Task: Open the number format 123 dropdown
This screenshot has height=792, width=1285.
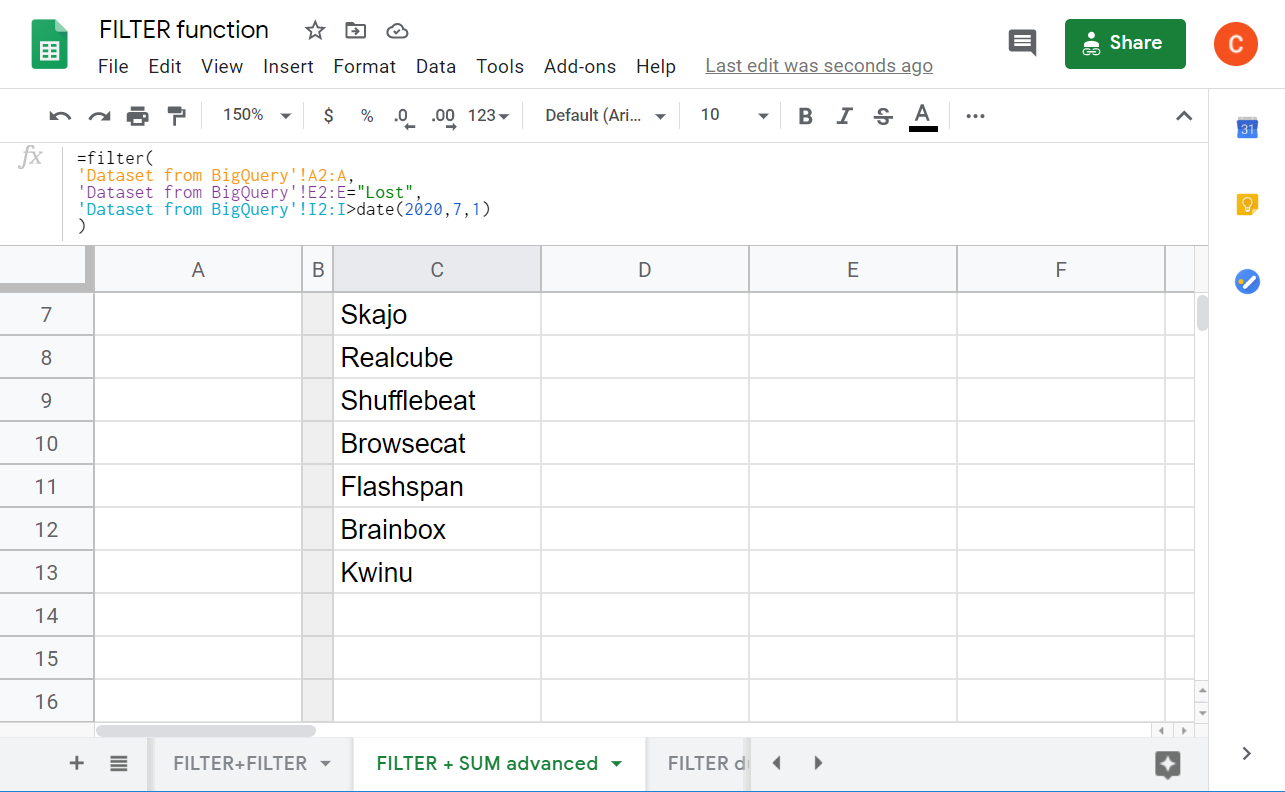Action: [x=487, y=116]
